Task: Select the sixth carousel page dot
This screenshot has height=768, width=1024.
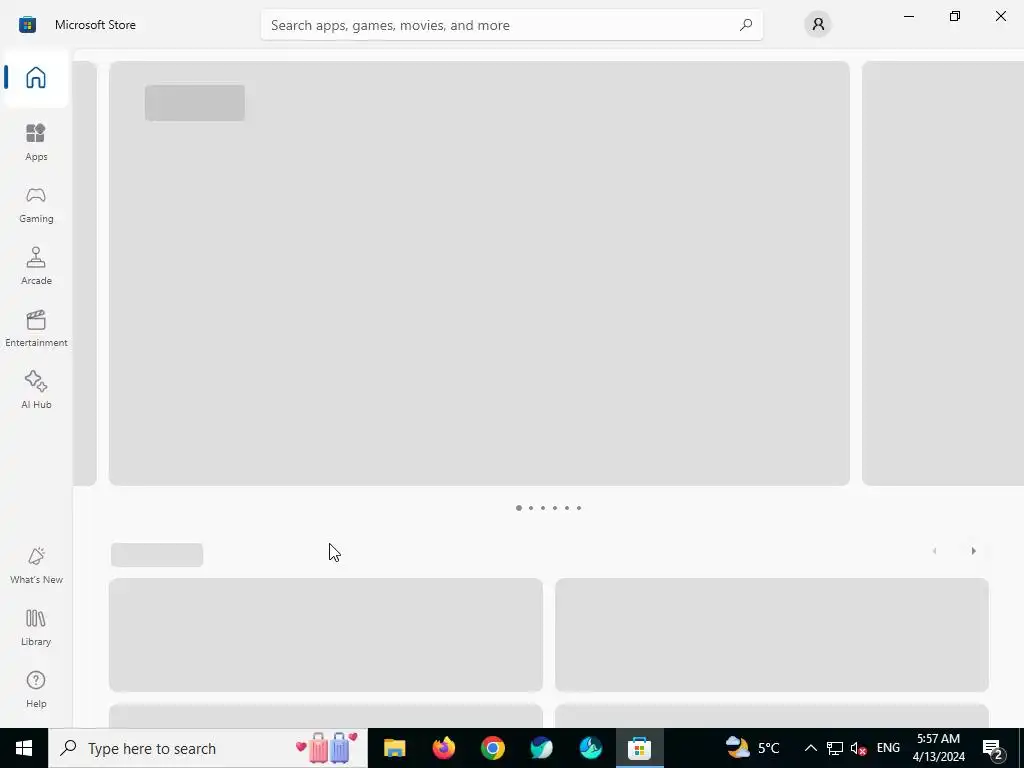Action: click(579, 507)
